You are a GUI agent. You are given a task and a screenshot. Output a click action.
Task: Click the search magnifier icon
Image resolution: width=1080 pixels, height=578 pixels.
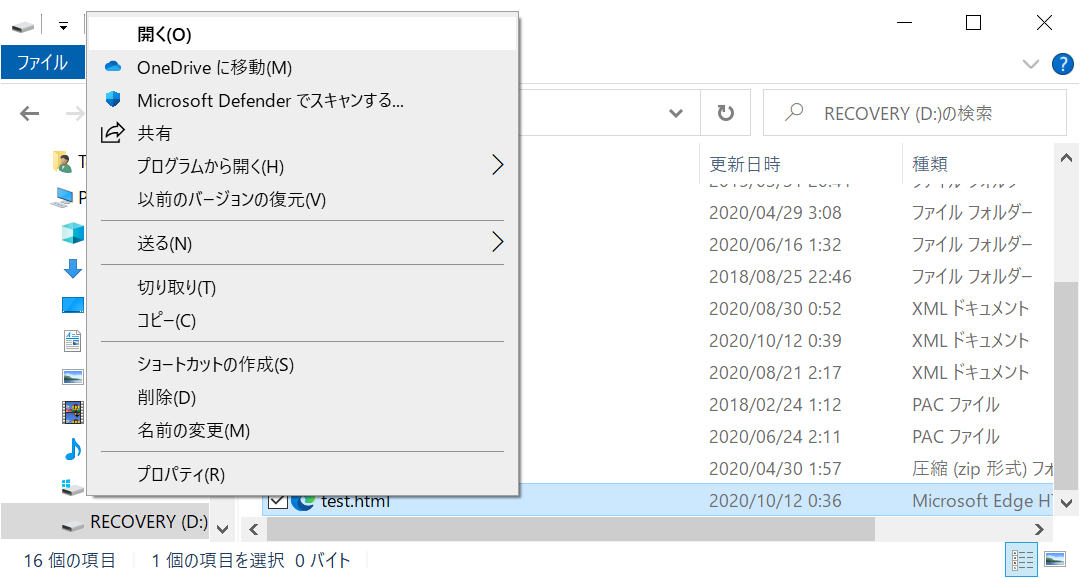(x=794, y=112)
